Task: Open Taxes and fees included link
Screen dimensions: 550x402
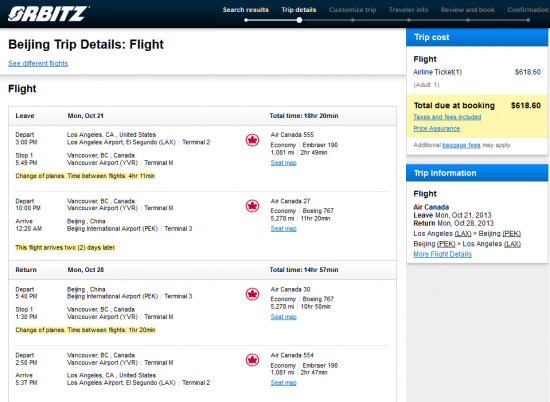Action: coord(447,117)
